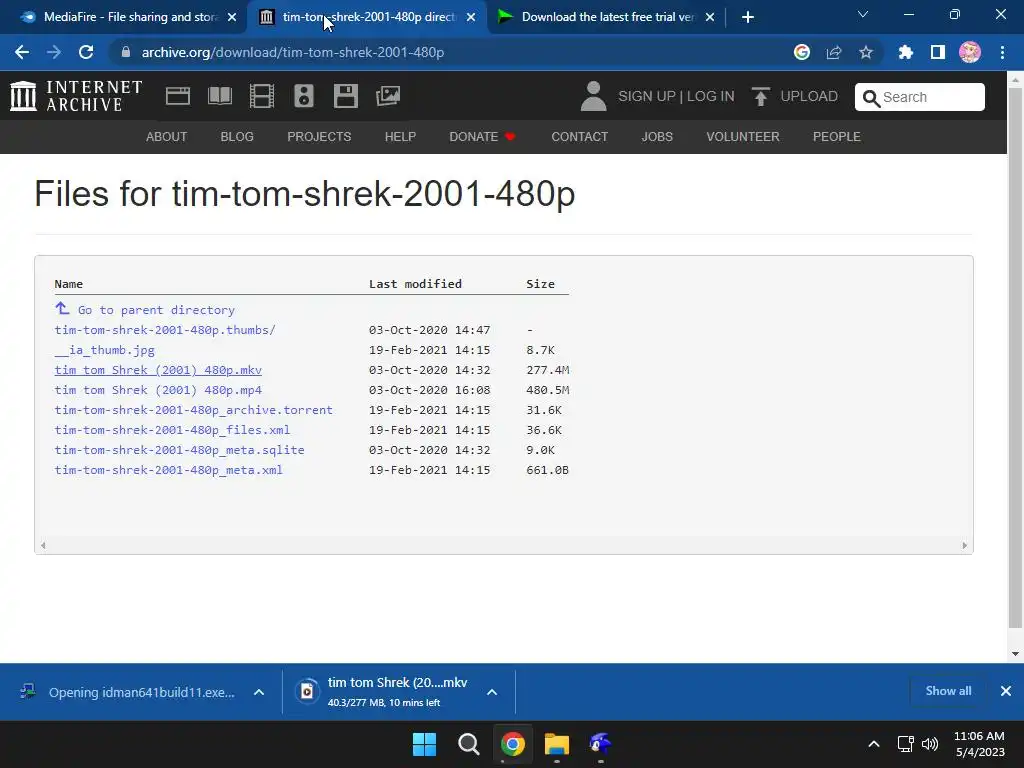Open the archive.torrent file link
This screenshot has width=1024, height=768.
(x=193, y=410)
